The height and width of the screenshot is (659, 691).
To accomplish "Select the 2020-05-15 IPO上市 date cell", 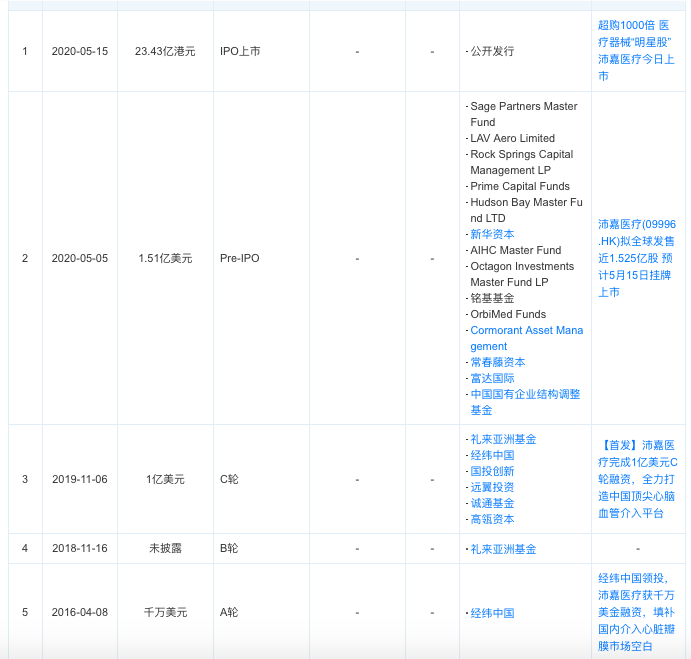I will [80, 51].
